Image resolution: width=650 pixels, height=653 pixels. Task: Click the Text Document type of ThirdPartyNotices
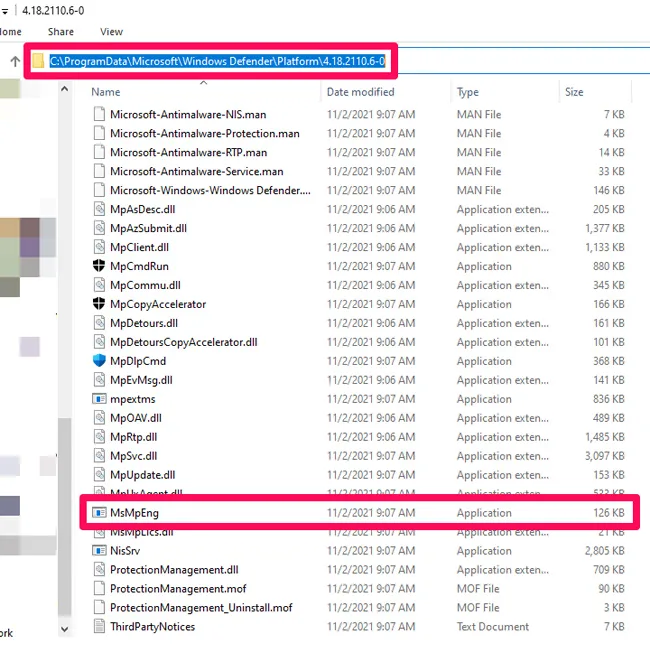click(x=493, y=626)
